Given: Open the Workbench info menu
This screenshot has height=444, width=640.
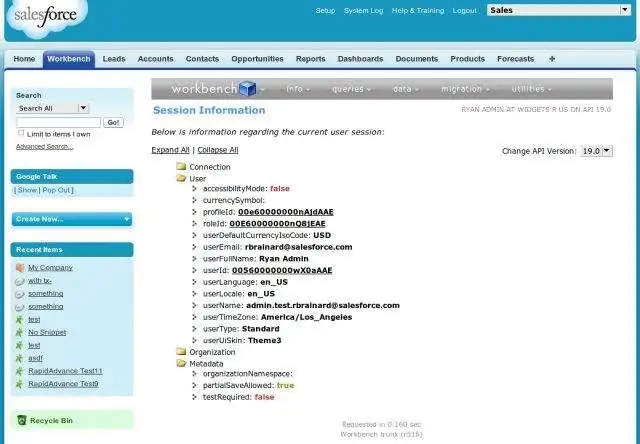Looking at the screenshot, I should [x=298, y=89].
